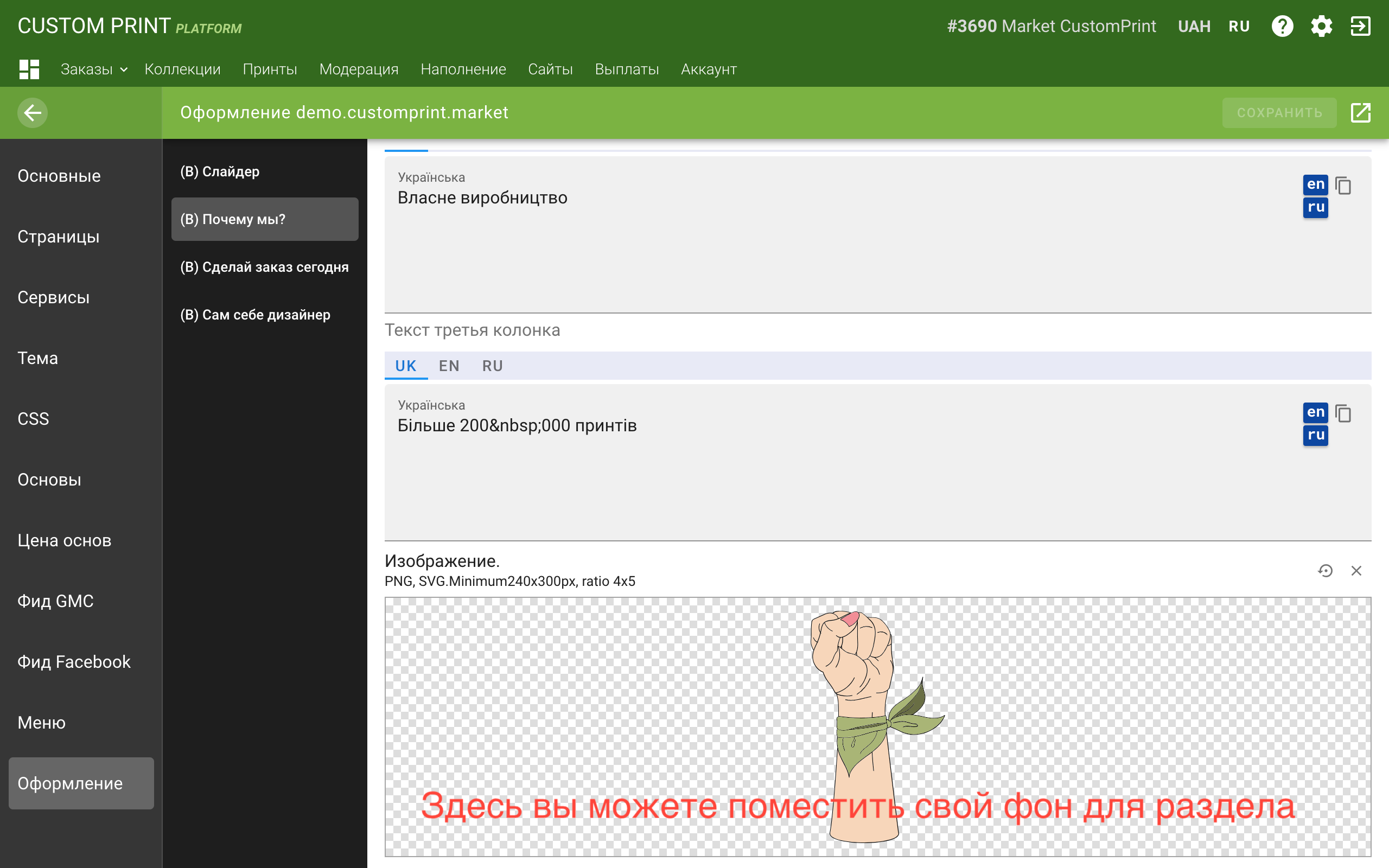Screen dimensions: 1389x868
Task: Open Цена основ in sidebar
Action: [81, 540]
